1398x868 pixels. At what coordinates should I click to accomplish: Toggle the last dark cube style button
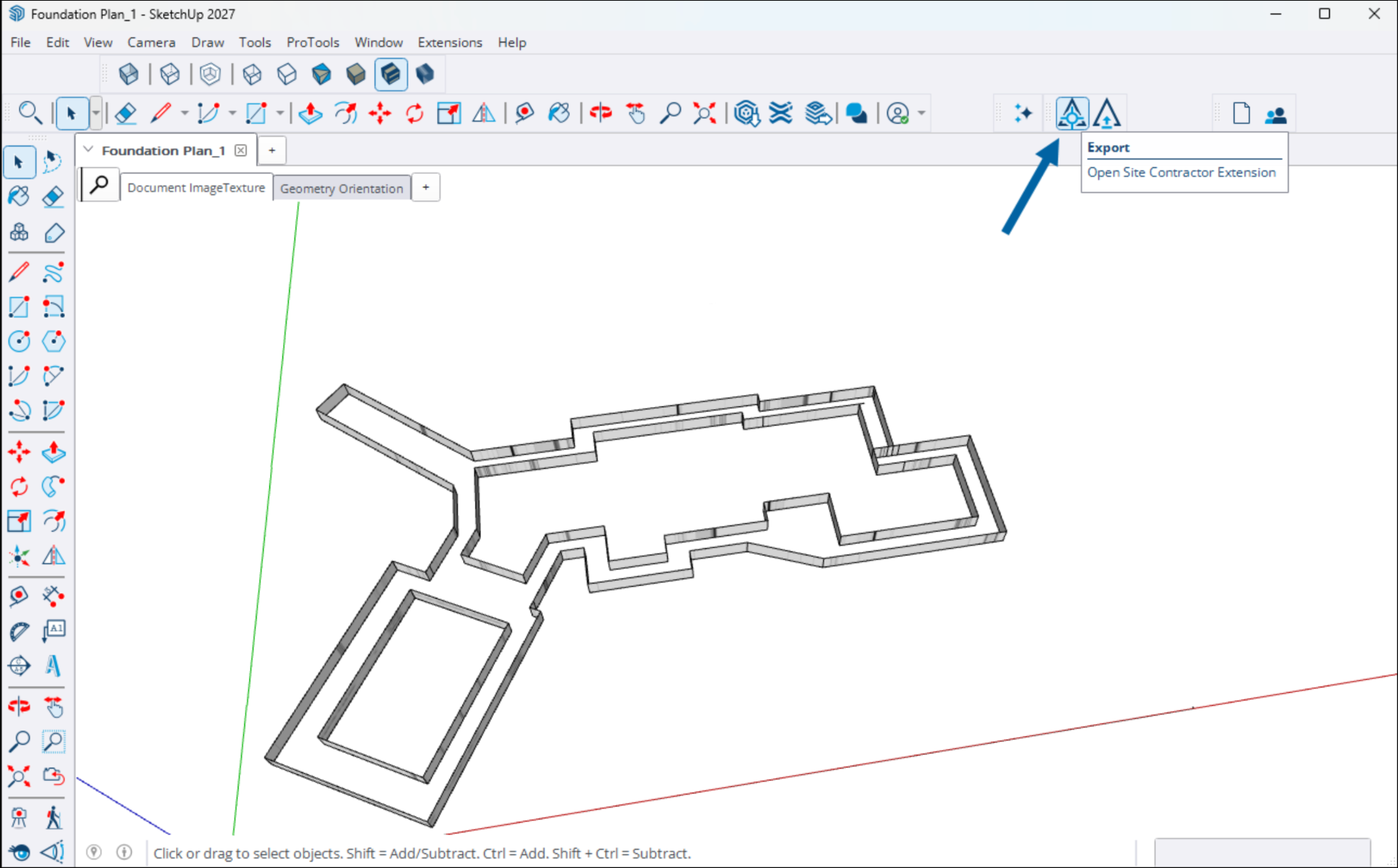[x=425, y=74]
